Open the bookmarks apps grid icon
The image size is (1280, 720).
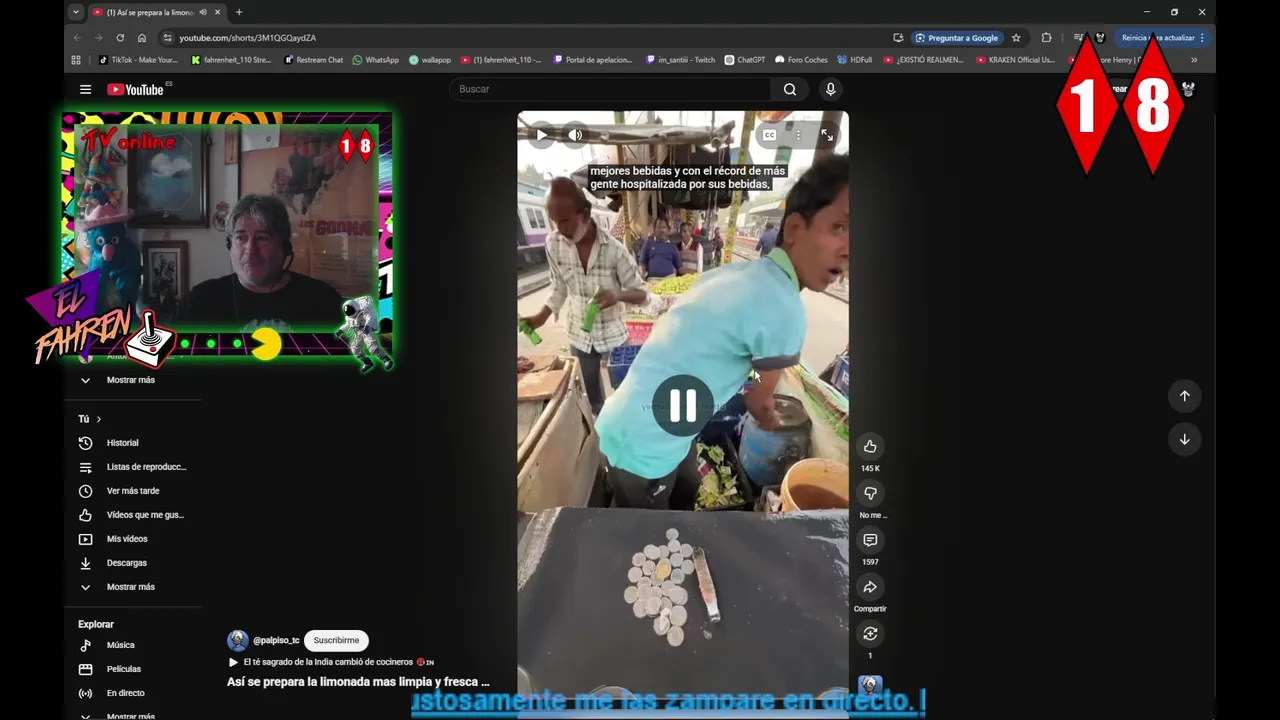[76, 60]
